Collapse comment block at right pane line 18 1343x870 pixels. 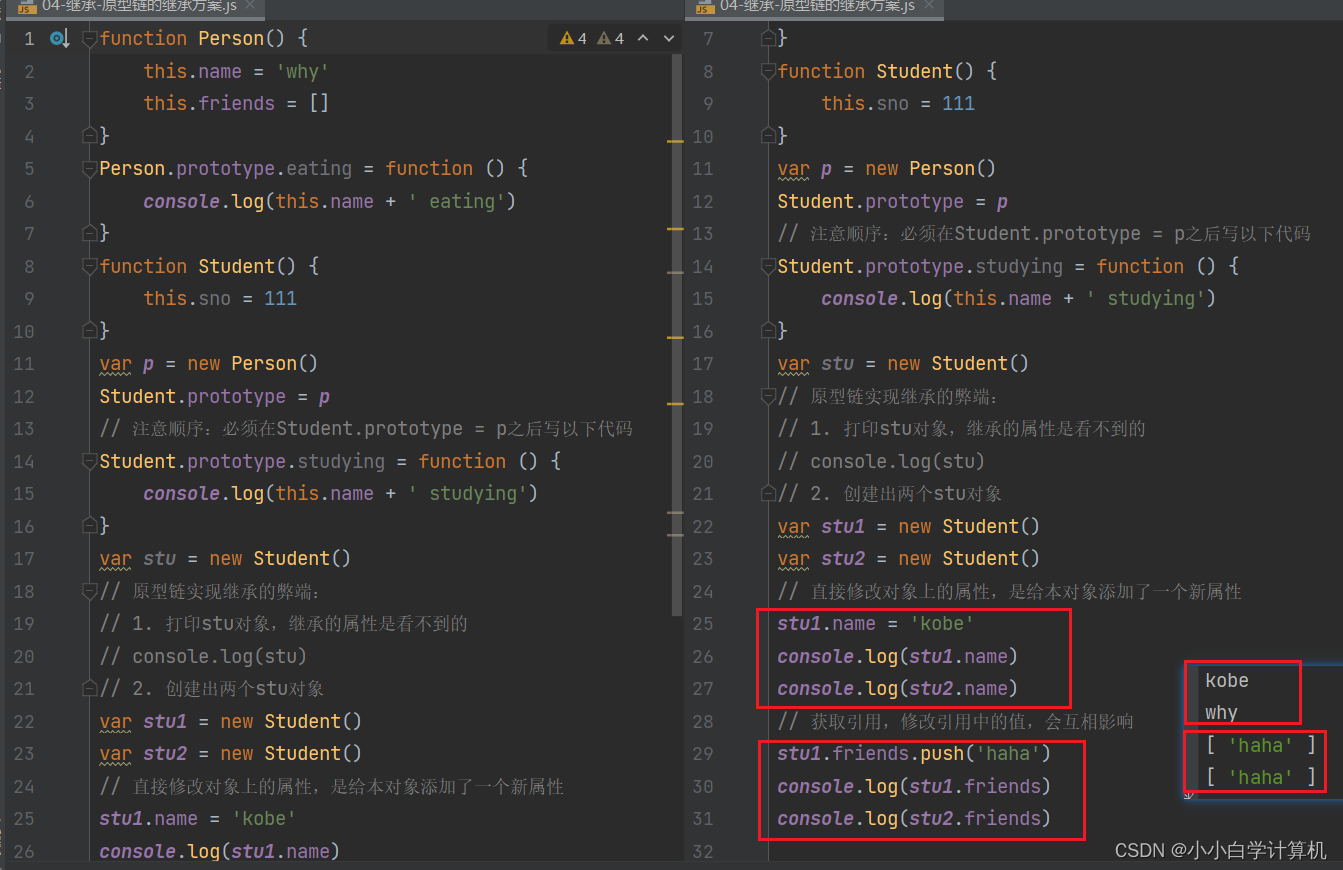(x=768, y=396)
